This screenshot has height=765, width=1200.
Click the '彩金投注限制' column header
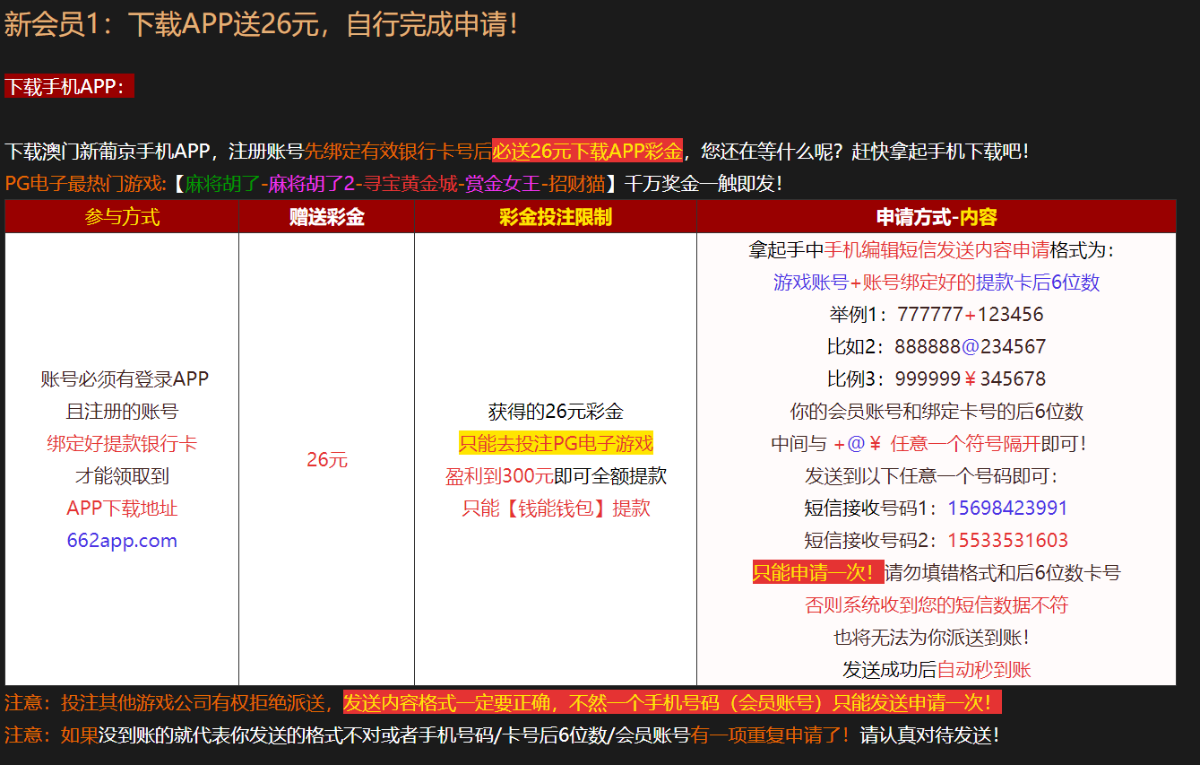pyautogui.click(x=555, y=217)
